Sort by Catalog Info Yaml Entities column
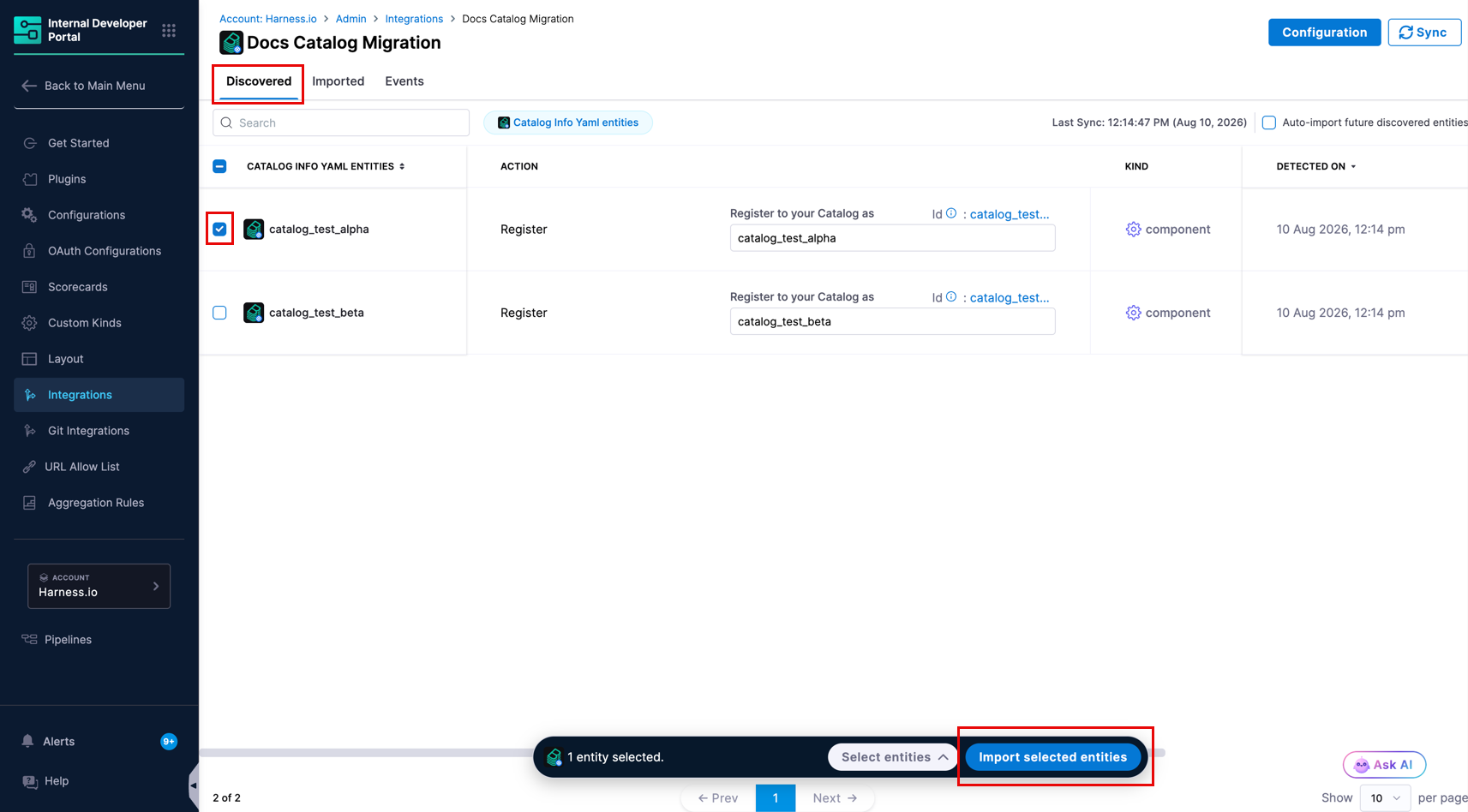The height and width of the screenshot is (812, 1468). [326, 166]
